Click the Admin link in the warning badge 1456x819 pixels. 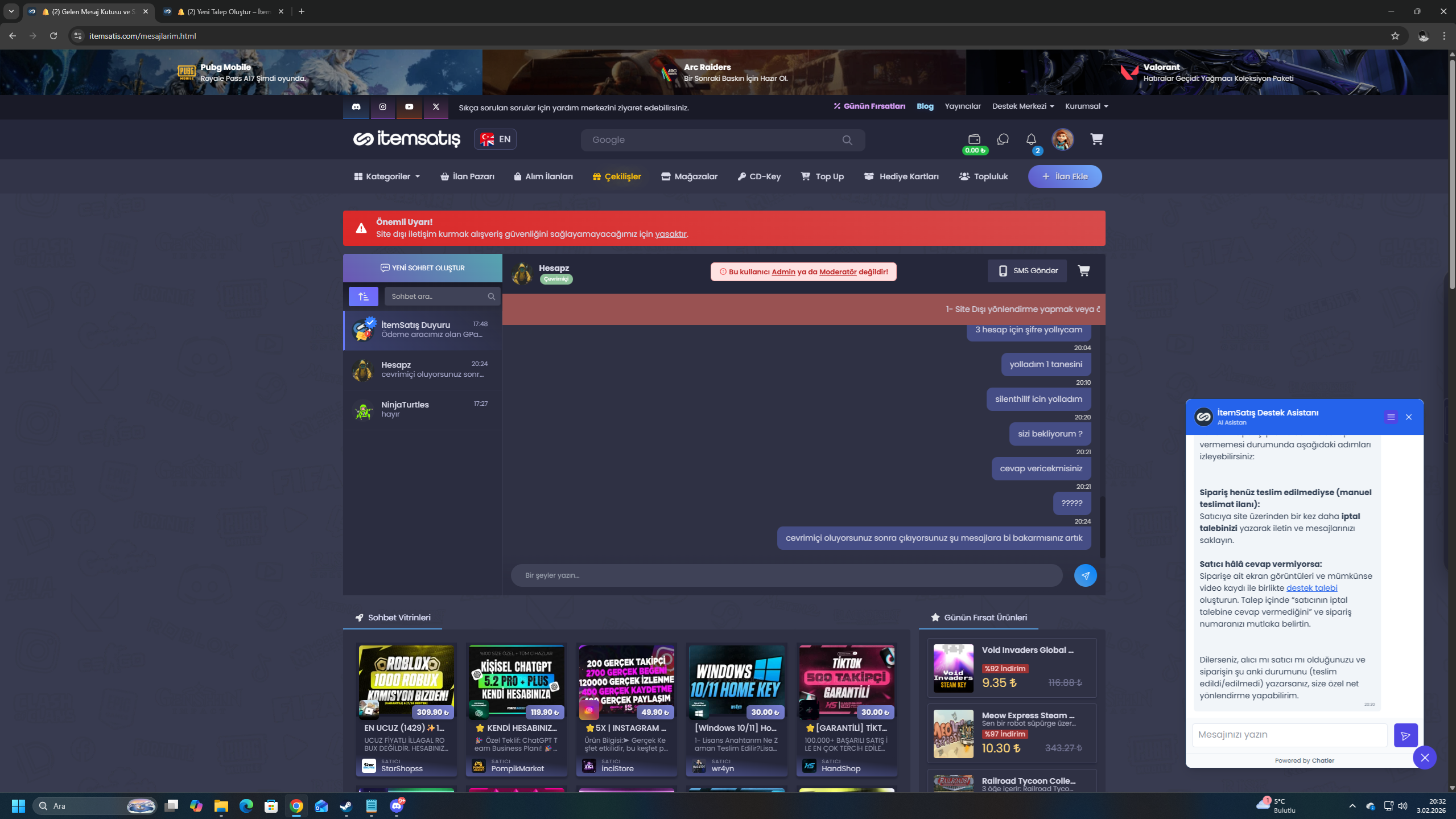783,272
